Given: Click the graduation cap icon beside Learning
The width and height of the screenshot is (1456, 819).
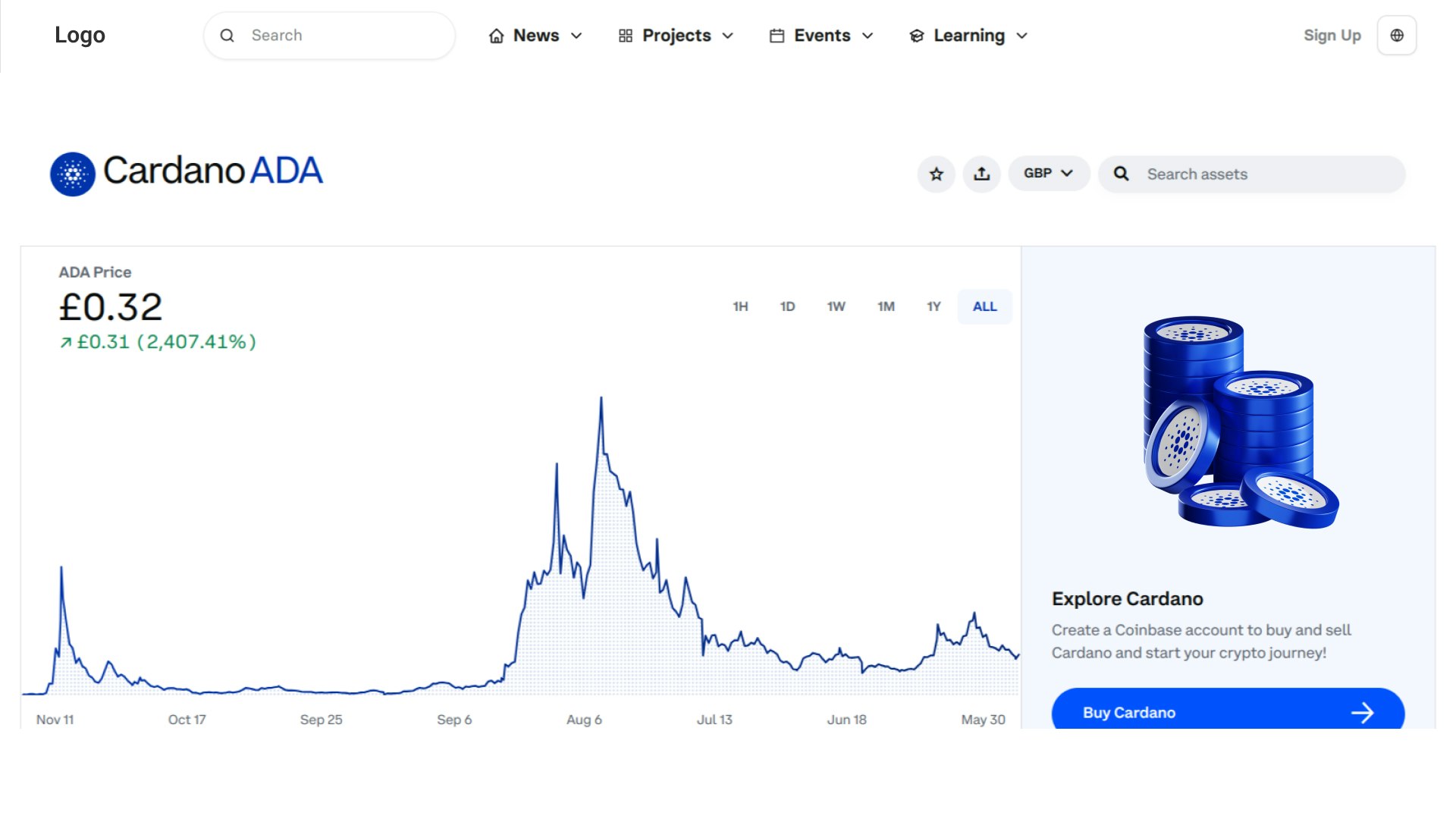Looking at the screenshot, I should pos(915,35).
